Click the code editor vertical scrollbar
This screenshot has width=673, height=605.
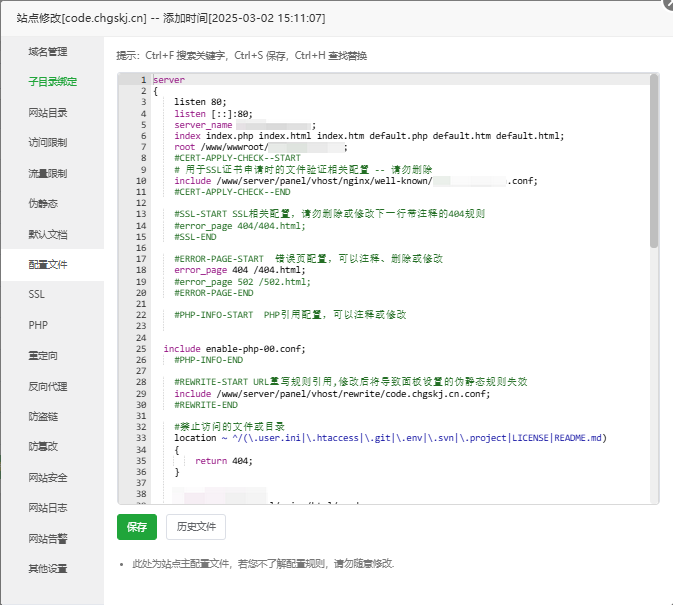click(654, 160)
